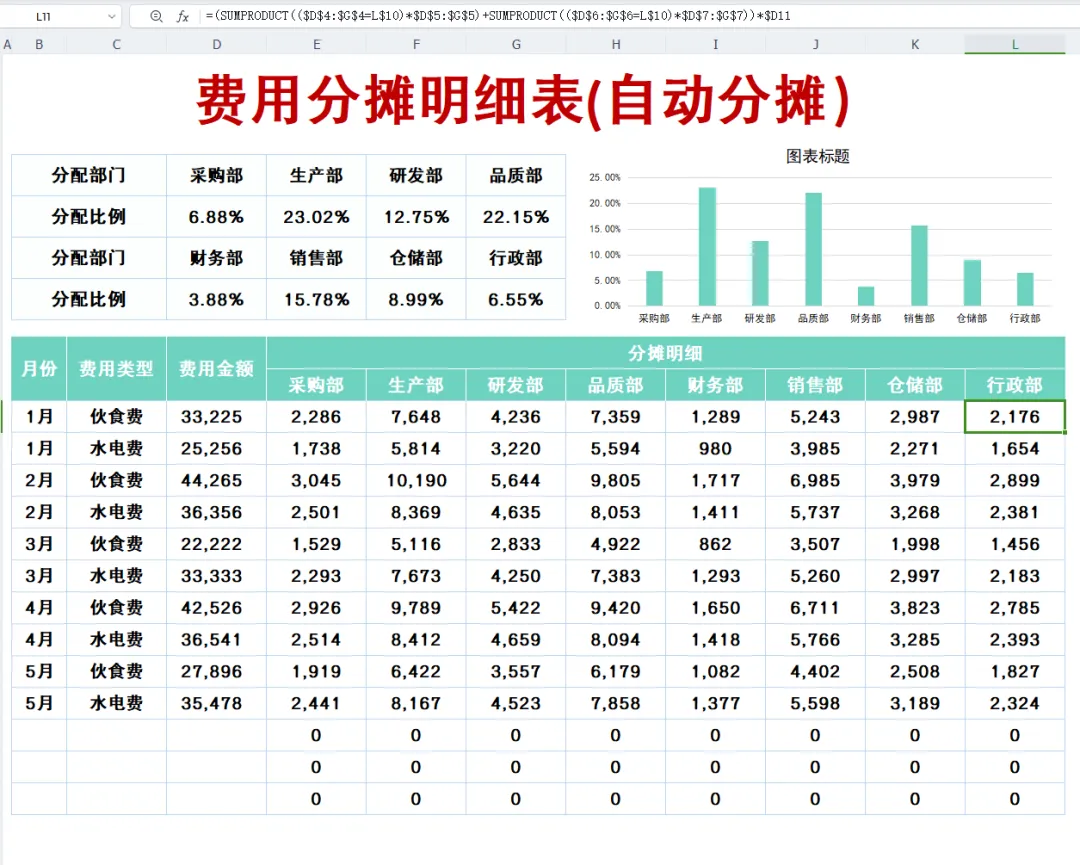Click the cell 10,190
This screenshot has height=865, width=1080.
point(416,480)
